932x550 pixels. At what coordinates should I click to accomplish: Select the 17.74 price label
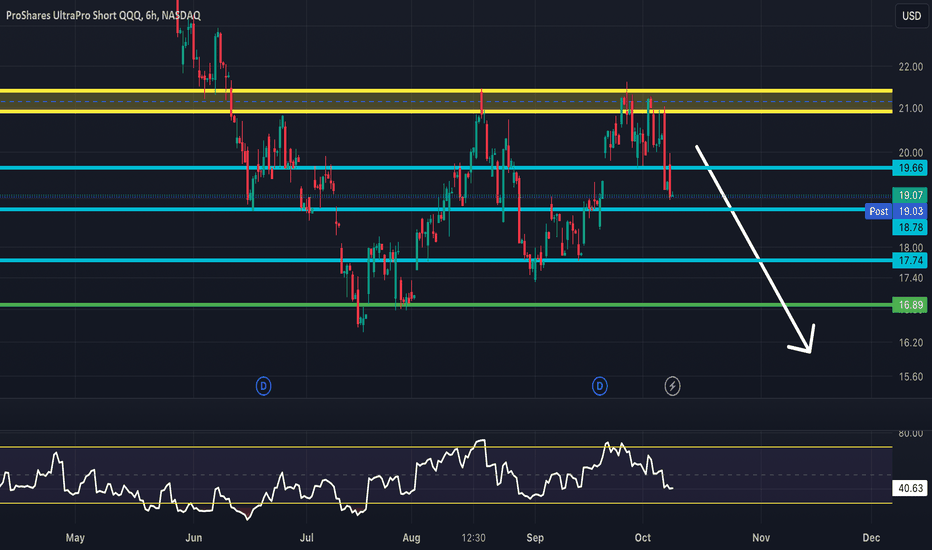tap(910, 260)
